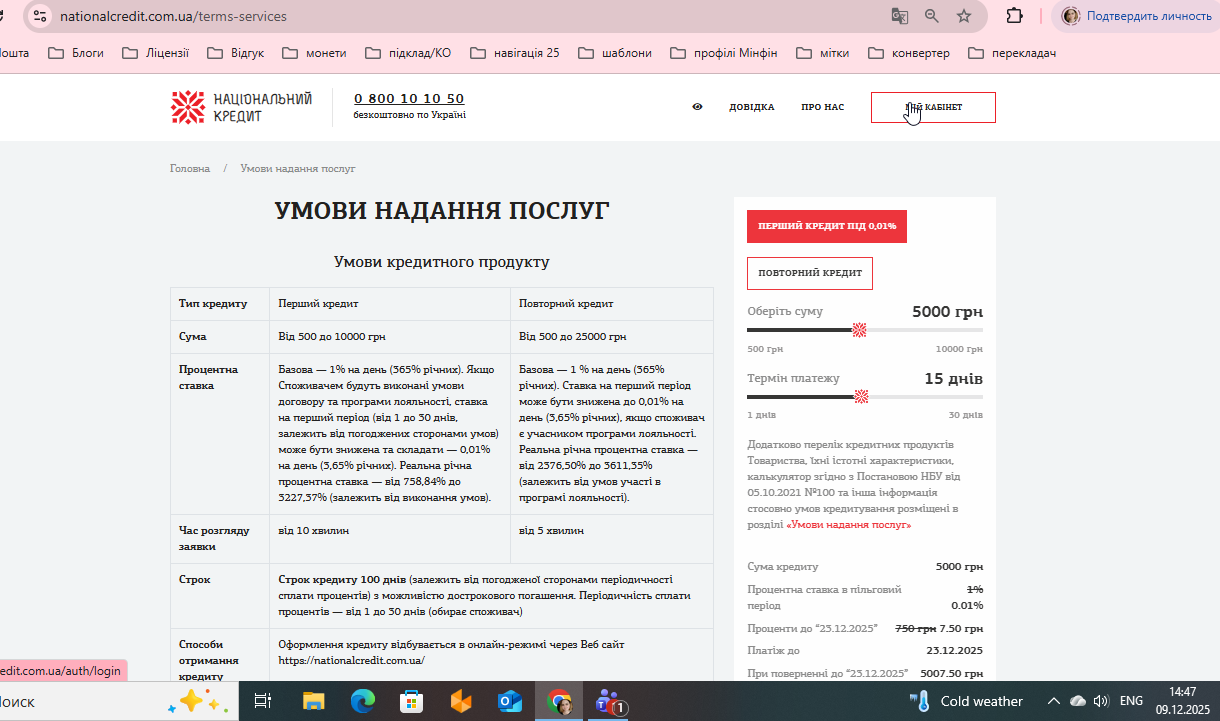The width and height of the screenshot is (1220, 721).
Task: Click the zoom magnifier icon in address bar
Action: tap(932, 16)
